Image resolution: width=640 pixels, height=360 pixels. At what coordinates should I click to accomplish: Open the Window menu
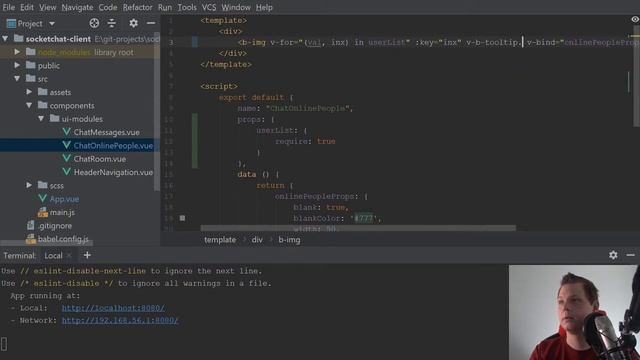236,7
